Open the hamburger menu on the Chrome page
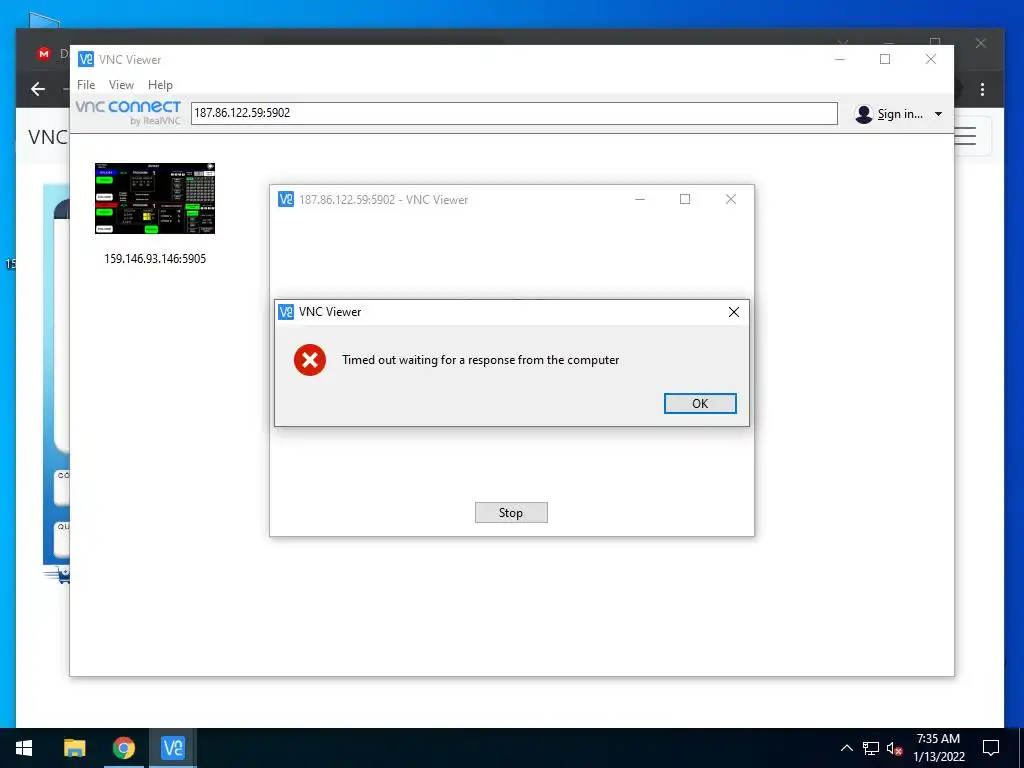1024x768 pixels. tap(965, 136)
